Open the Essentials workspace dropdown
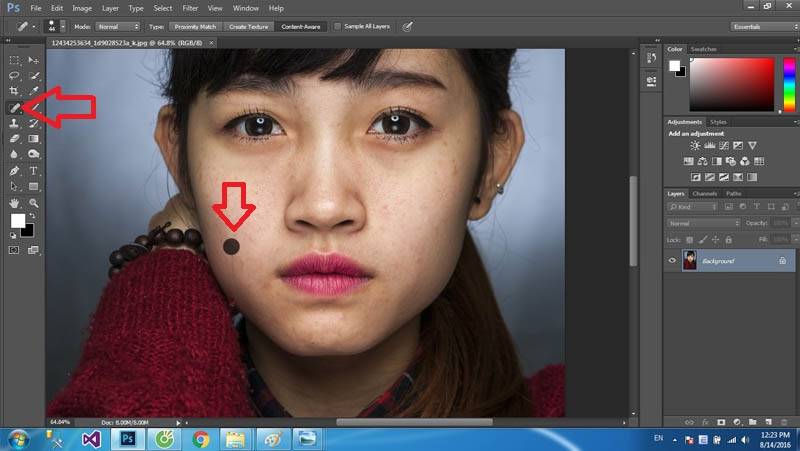The height and width of the screenshot is (451, 800). 764,27
